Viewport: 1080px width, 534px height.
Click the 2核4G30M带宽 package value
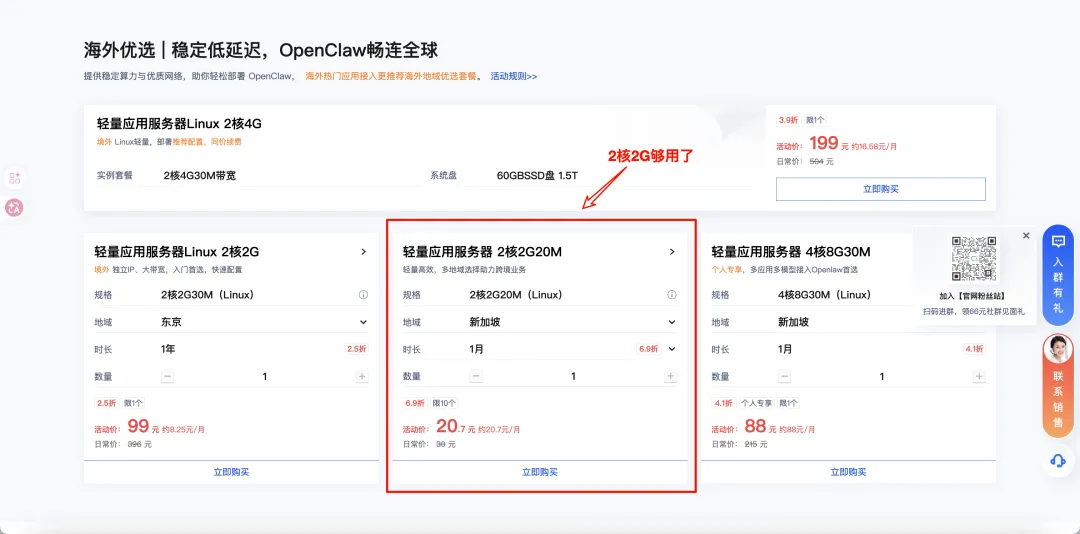click(x=200, y=176)
